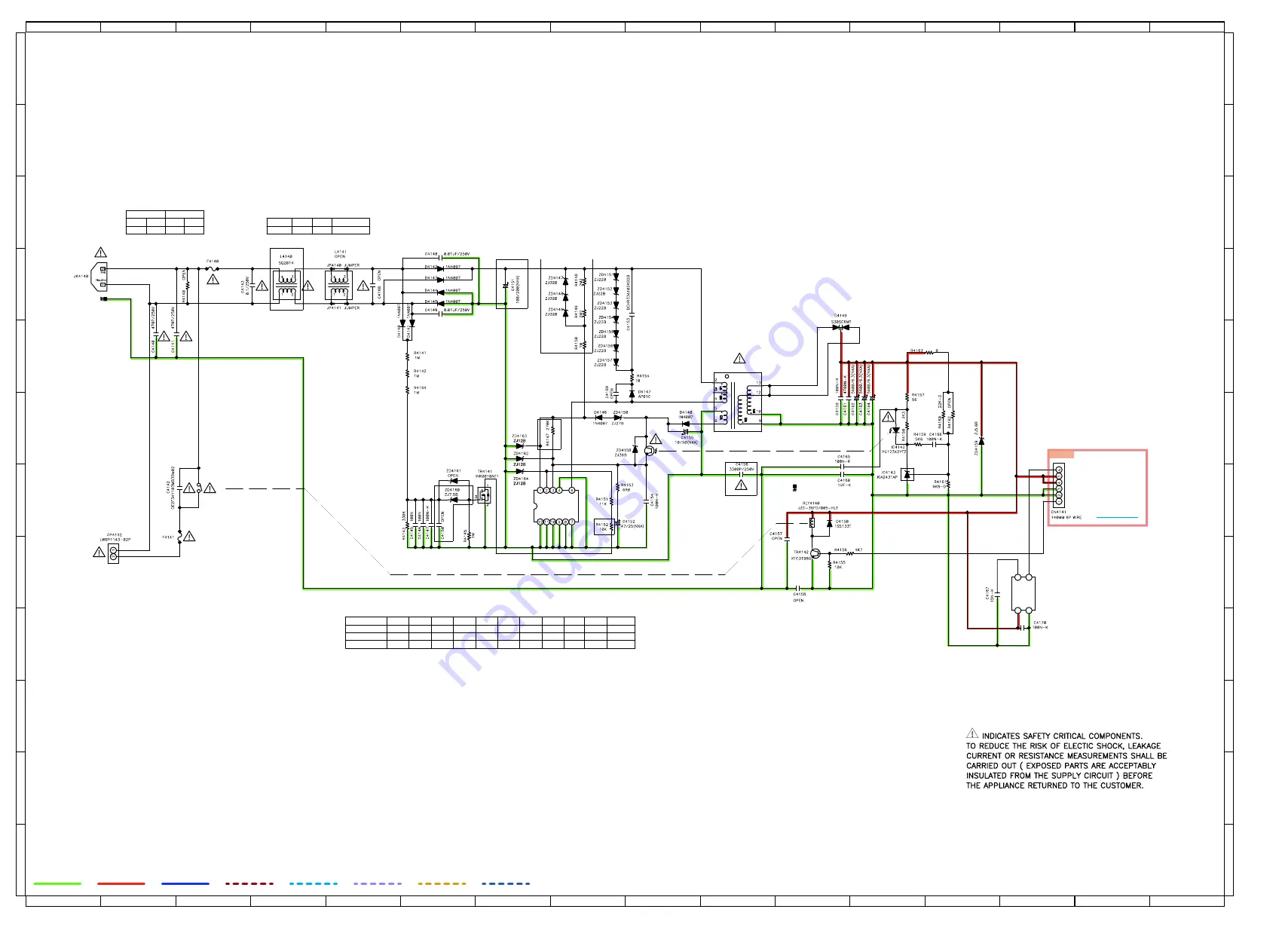1282x952 pixels.
Task: Click the R4164 1M resistor label
Action: (420, 390)
